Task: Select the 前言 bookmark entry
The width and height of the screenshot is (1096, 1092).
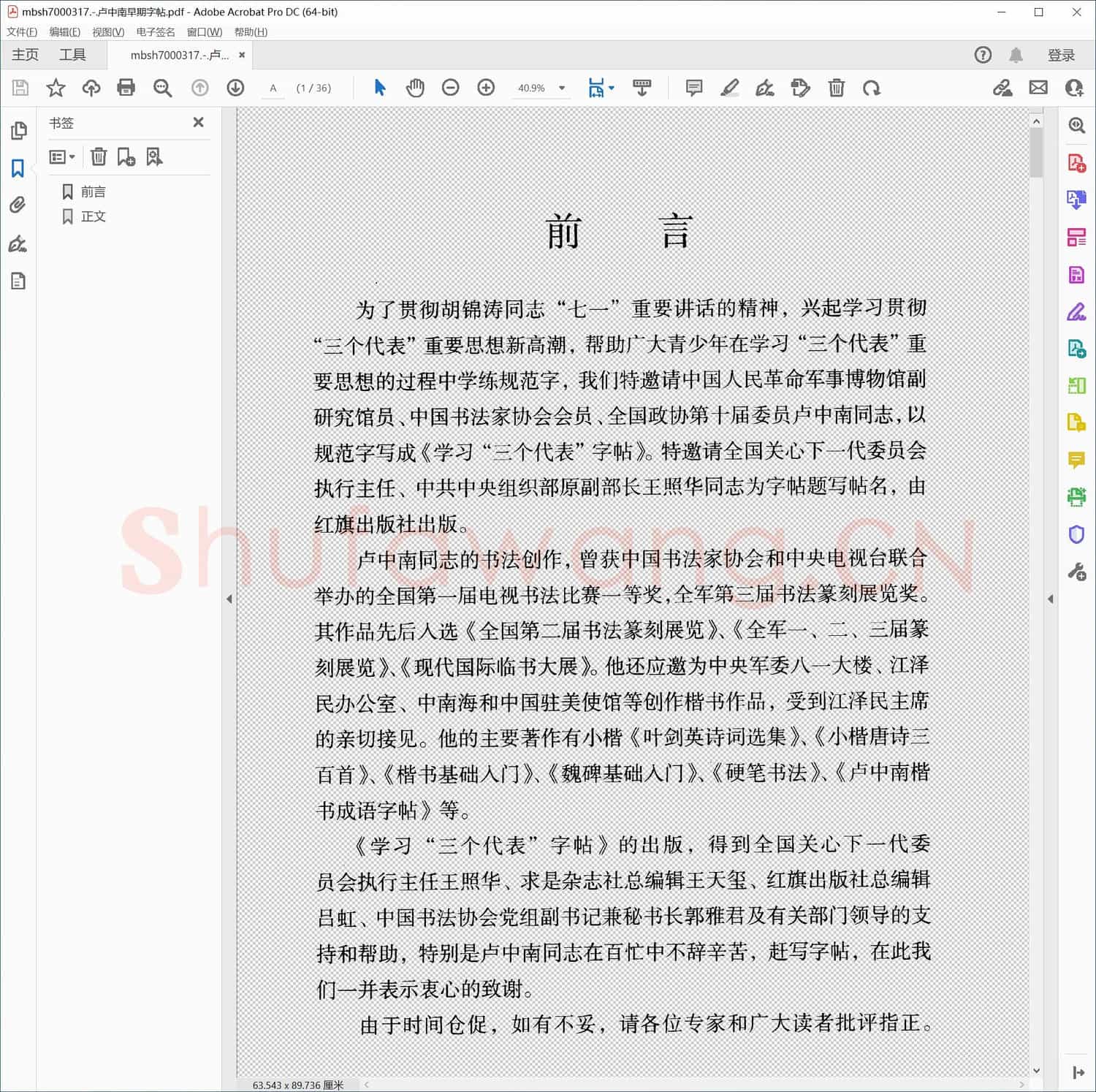Action: 94,191
